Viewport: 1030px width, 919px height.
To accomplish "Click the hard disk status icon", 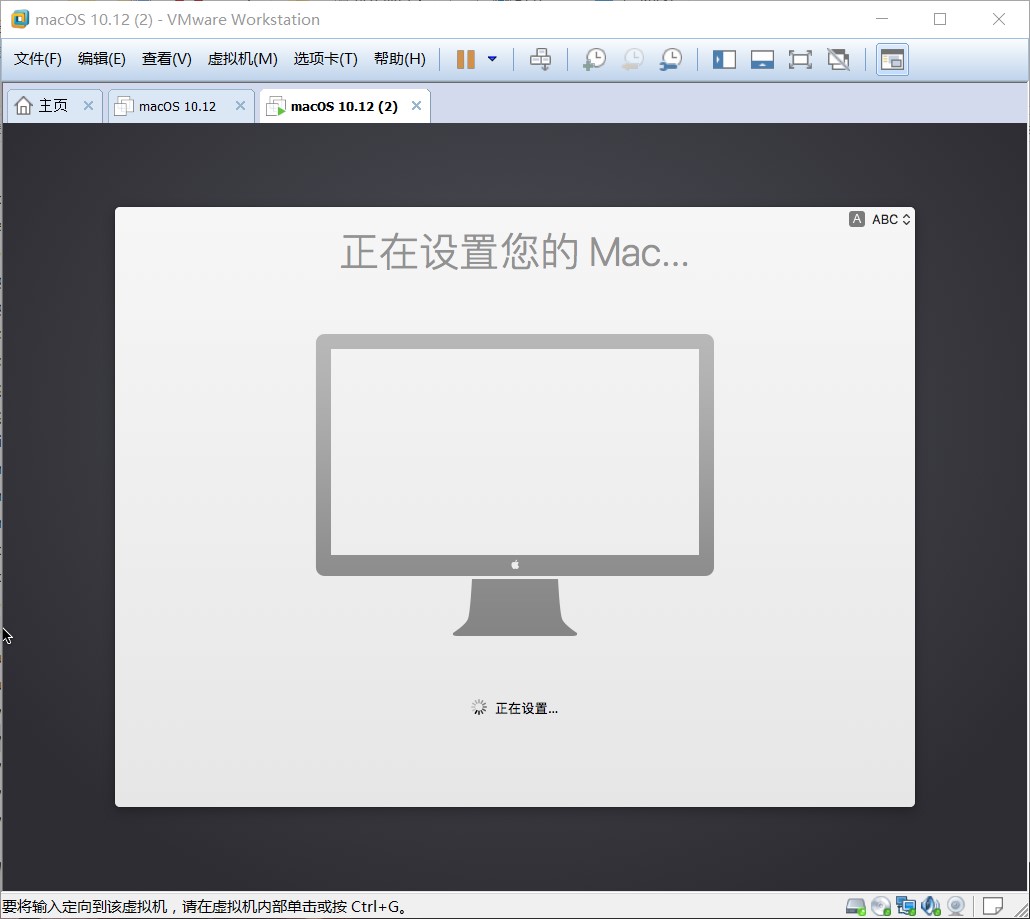I will pos(855,907).
